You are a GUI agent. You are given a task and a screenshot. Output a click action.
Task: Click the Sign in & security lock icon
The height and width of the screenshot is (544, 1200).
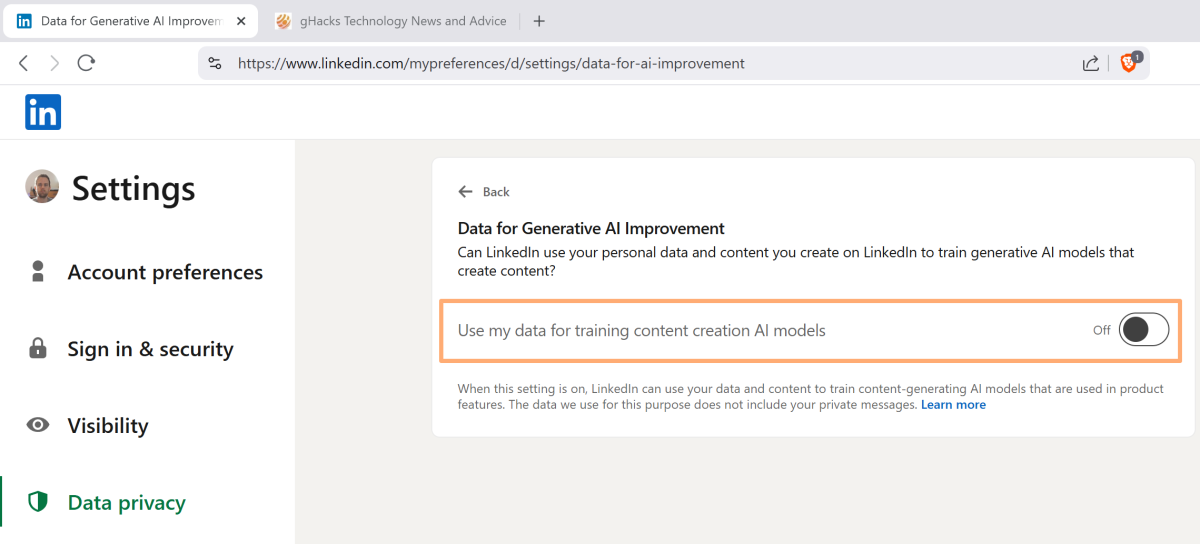coord(38,349)
